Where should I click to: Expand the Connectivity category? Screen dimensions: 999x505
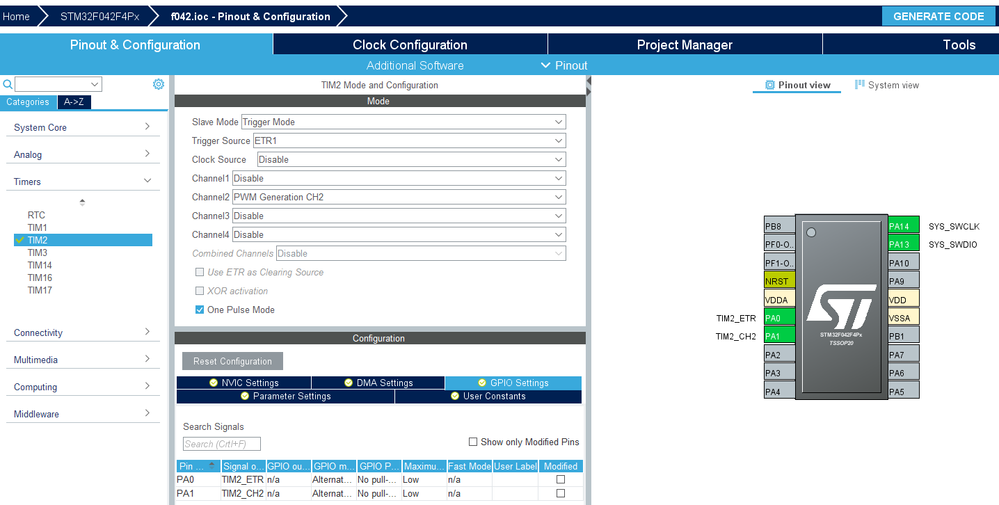tap(83, 332)
